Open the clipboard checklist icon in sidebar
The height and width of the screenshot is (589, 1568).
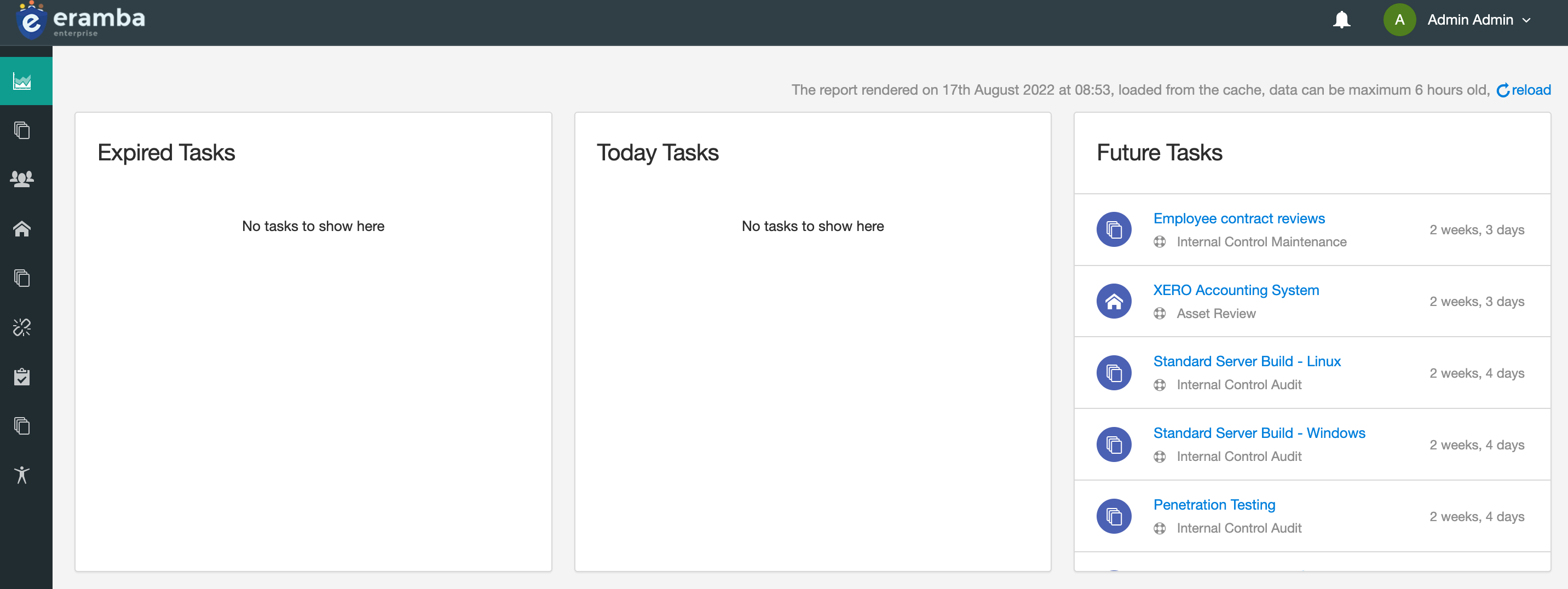coord(22,377)
